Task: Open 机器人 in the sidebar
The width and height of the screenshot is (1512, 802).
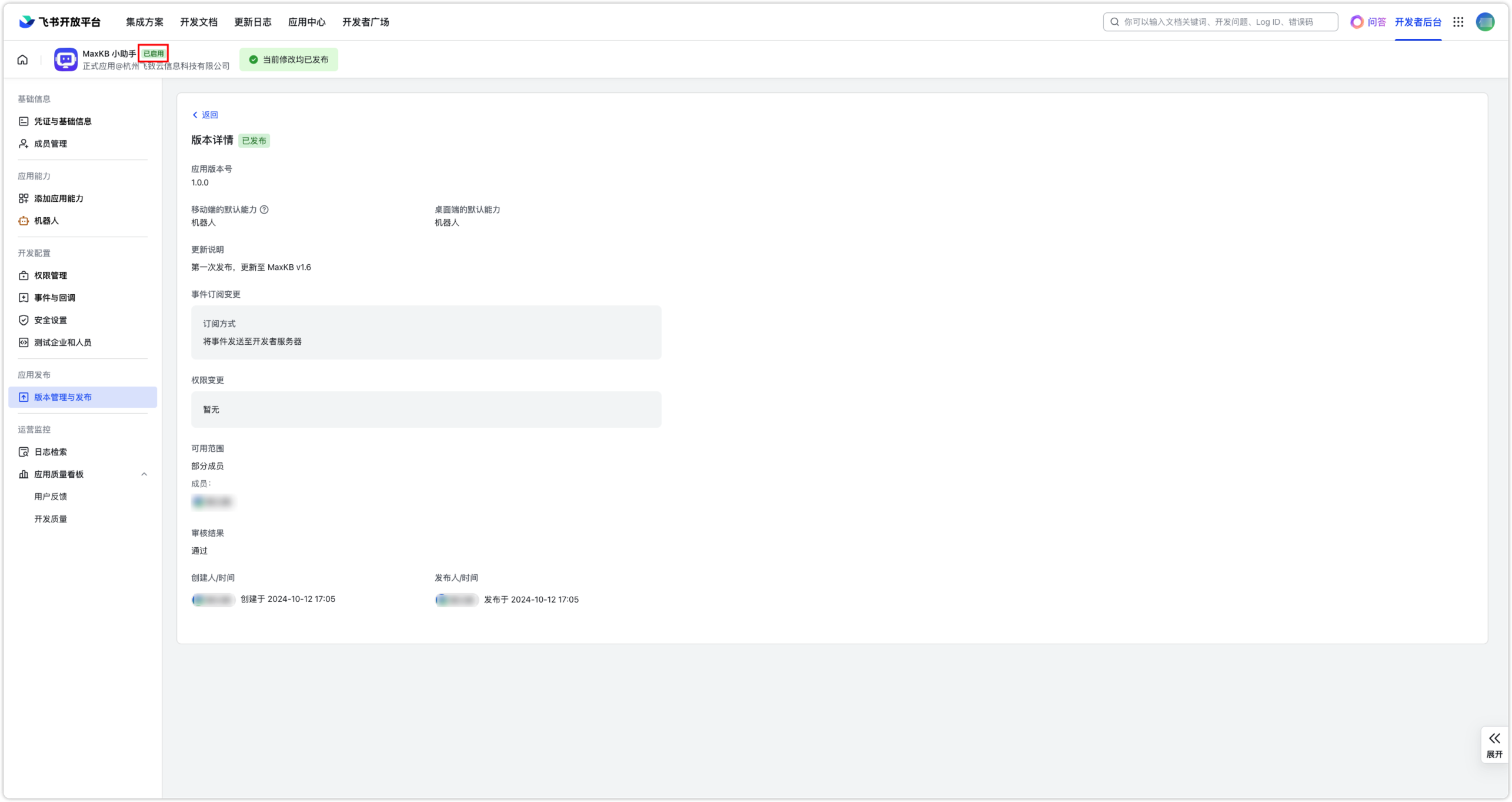Action: click(x=46, y=221)
